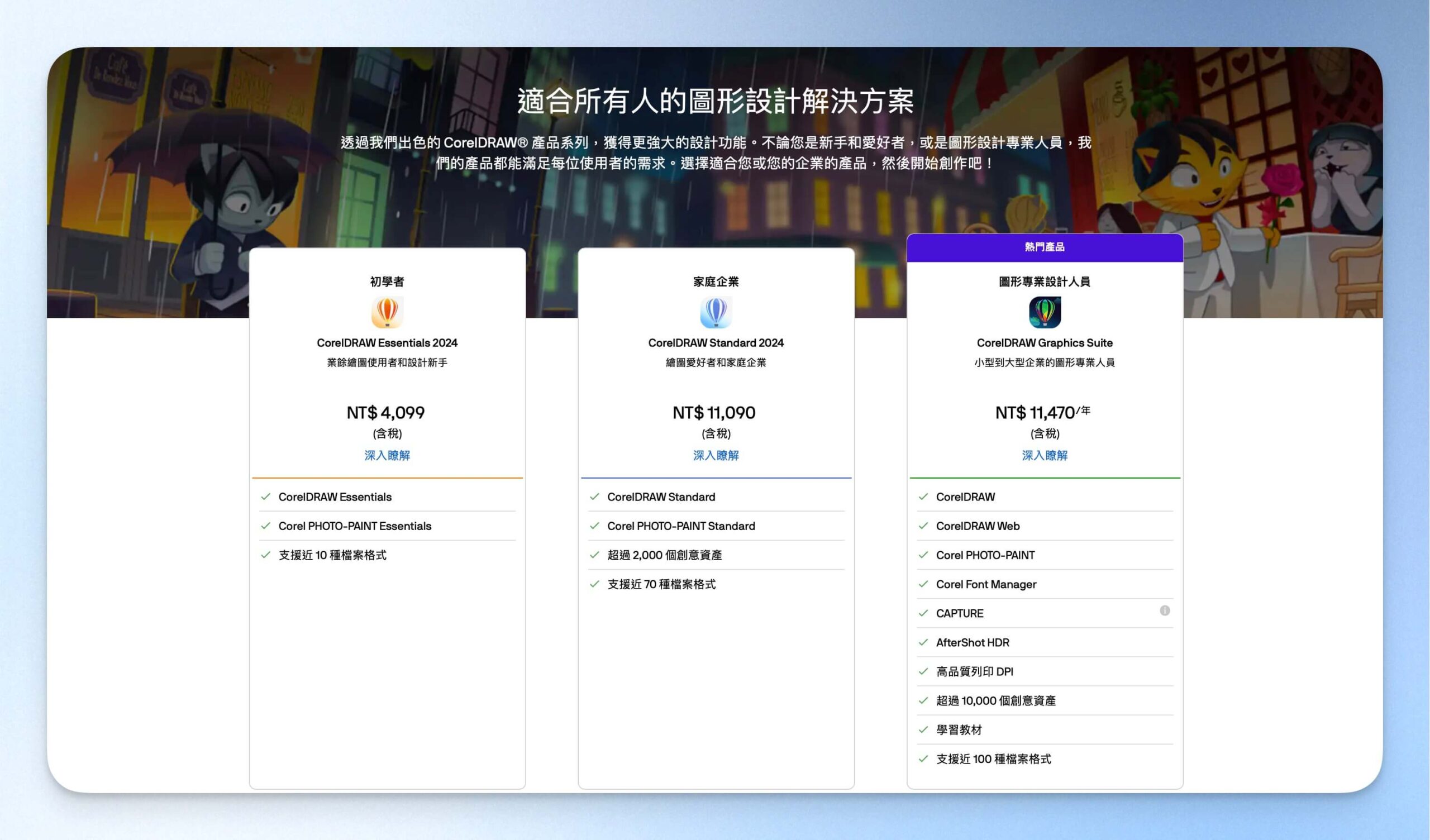The height and width of the screenshot is (840, 1430).
Task: Click the CorelDRAW Graphics Suite product title
Action: pos(1045,343)
